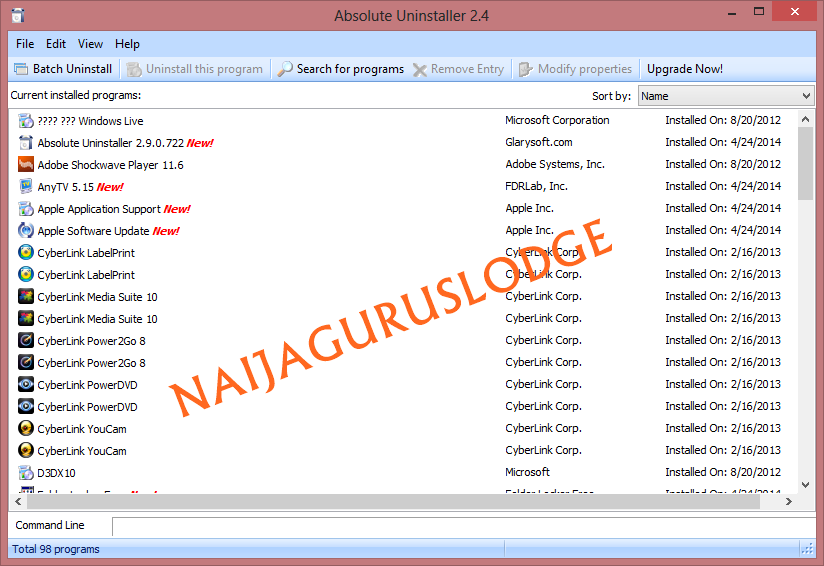Open the Help menu
Screen dimensions: 824x566
point(127,44)
